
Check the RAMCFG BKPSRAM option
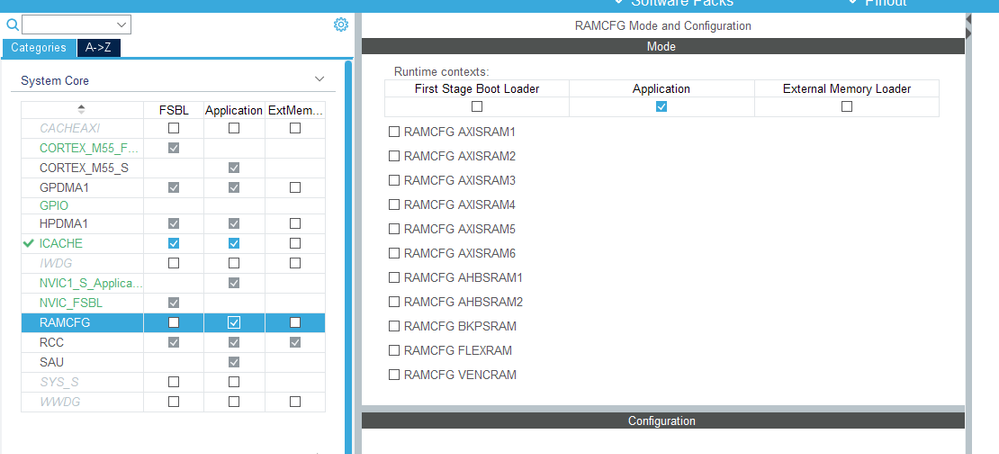coord(394,326)
